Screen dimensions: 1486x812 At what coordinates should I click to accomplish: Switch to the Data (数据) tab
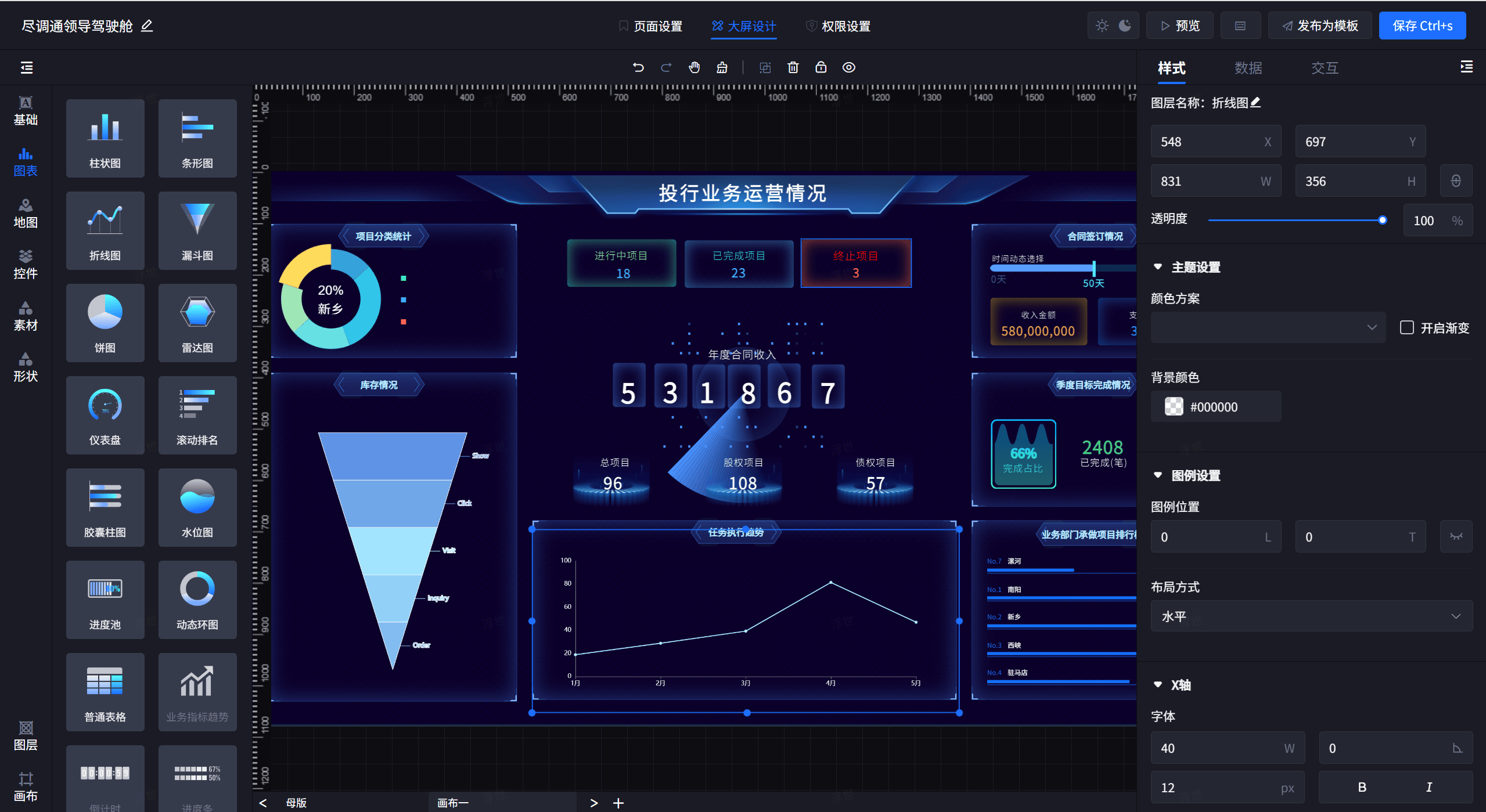click(x=1248, y=68)
